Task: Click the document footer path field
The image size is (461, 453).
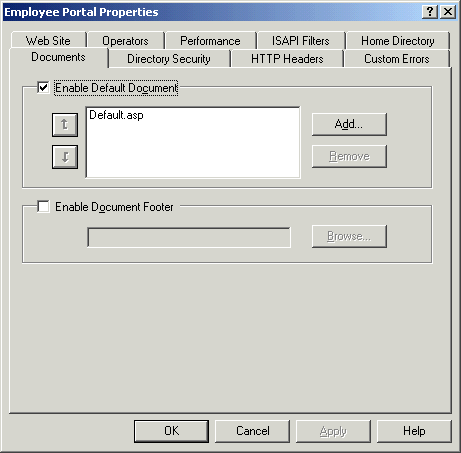Action: [189, 237]
